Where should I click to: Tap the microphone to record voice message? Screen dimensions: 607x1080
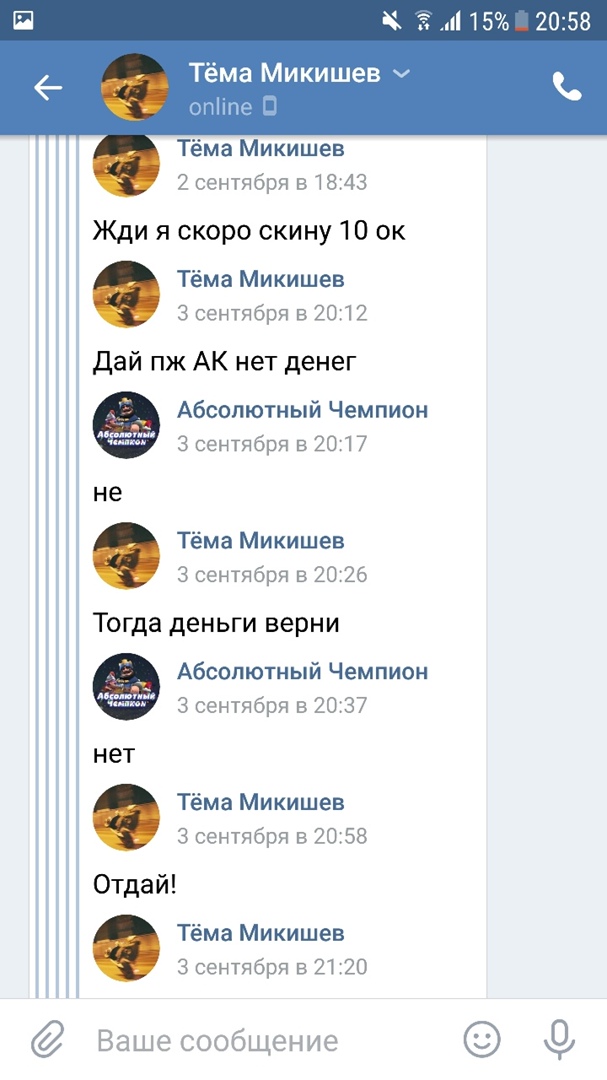559,1041
